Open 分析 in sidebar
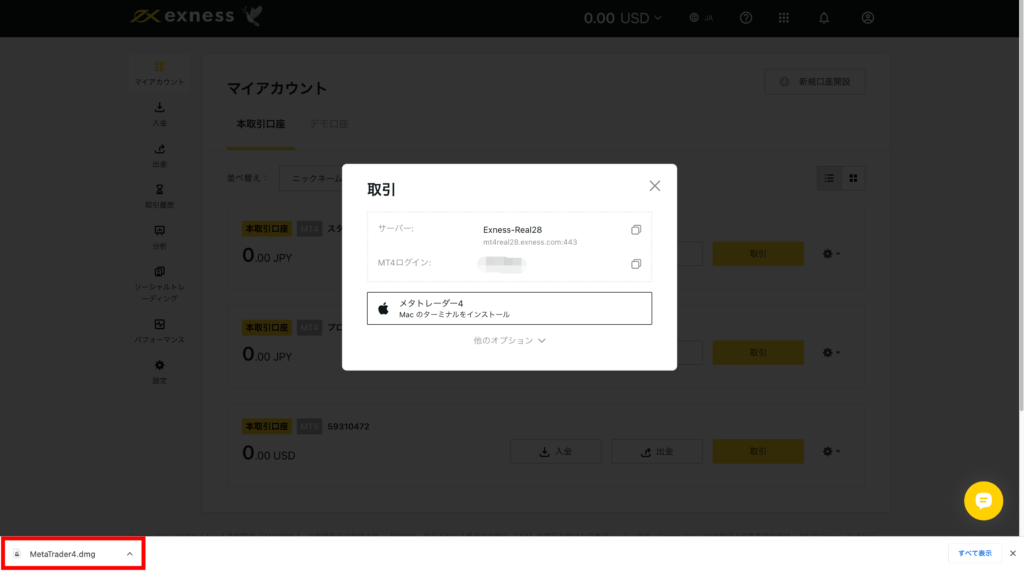 tap(159, 237)
